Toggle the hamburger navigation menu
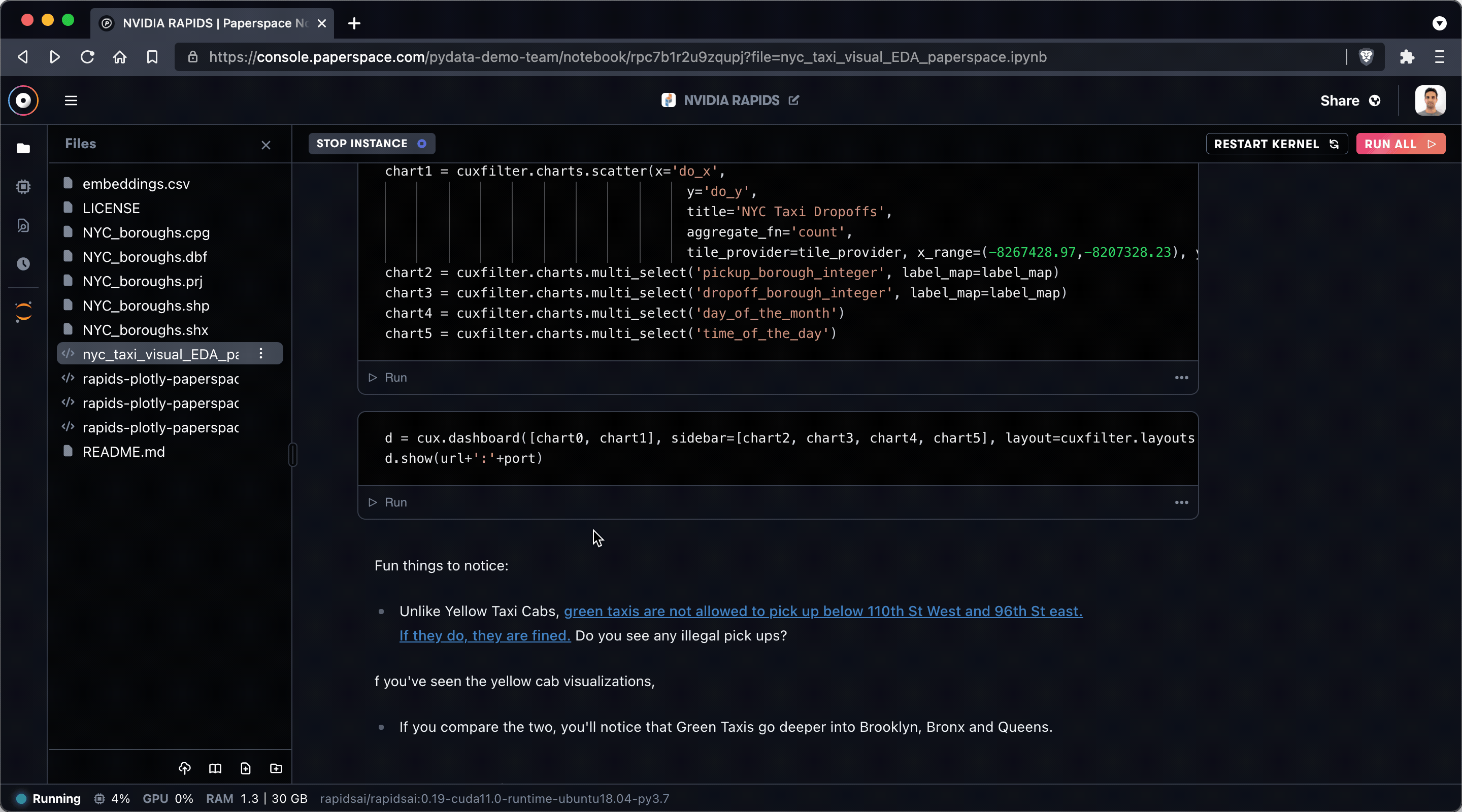This screenshot has width=1462, height=812. tap(71, 100)
